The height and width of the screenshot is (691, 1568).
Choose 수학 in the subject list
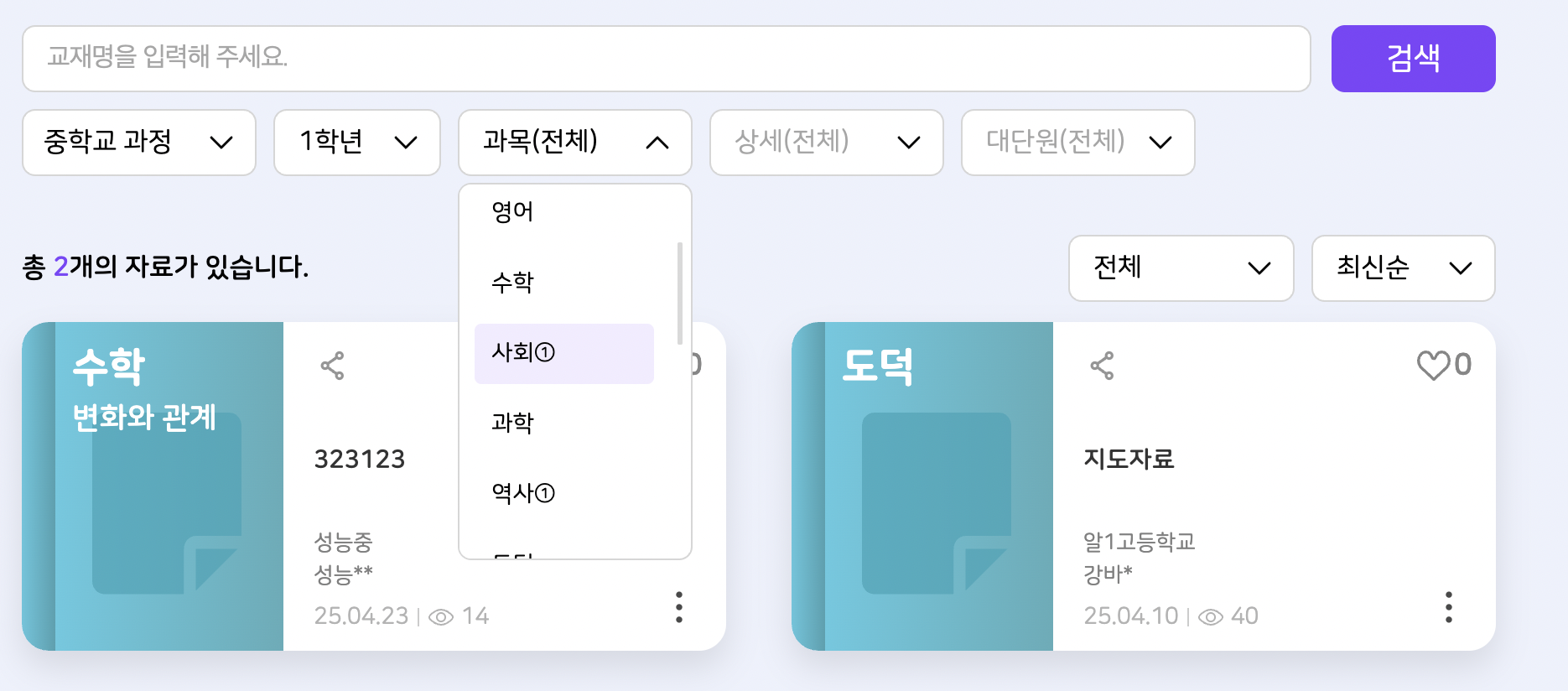[564, 283]
